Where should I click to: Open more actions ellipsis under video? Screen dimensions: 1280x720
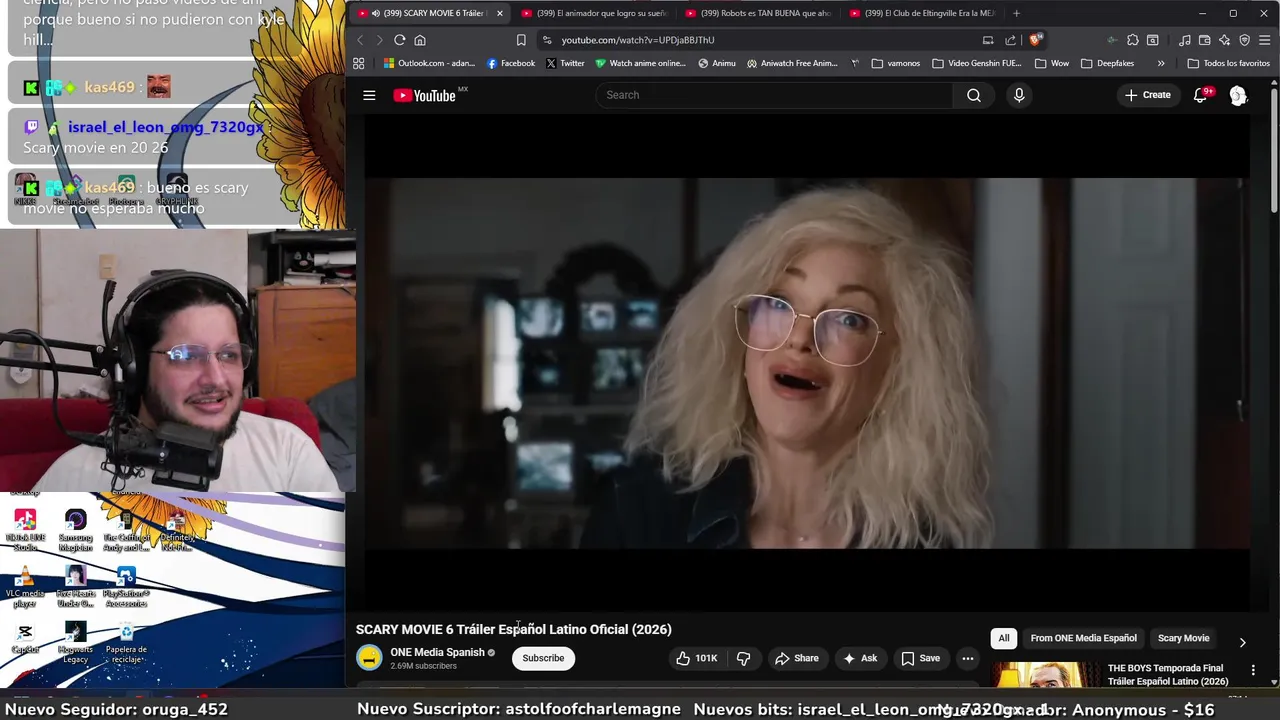pos(967,658)
